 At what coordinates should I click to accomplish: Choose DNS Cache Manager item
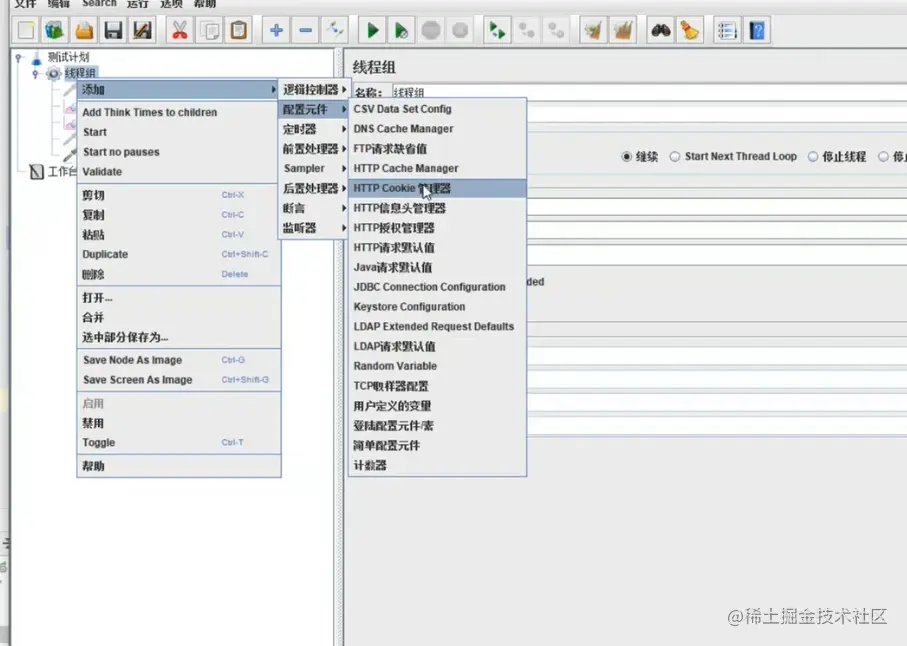(437, 129)
